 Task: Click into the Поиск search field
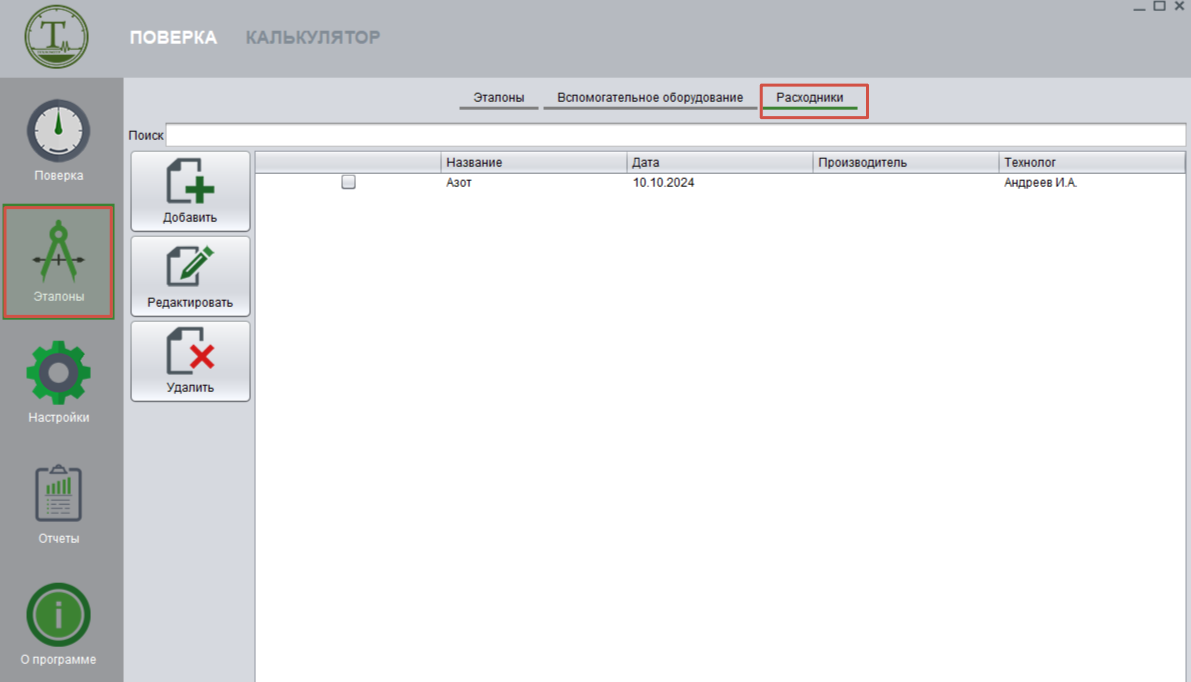point(675,134)
